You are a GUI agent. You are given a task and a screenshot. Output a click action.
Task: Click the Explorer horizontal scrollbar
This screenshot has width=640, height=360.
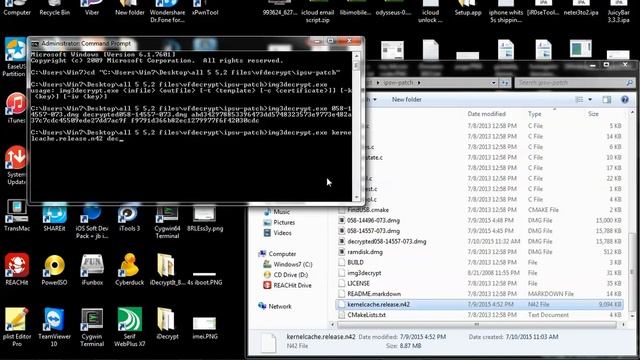[x=477, y=324]
